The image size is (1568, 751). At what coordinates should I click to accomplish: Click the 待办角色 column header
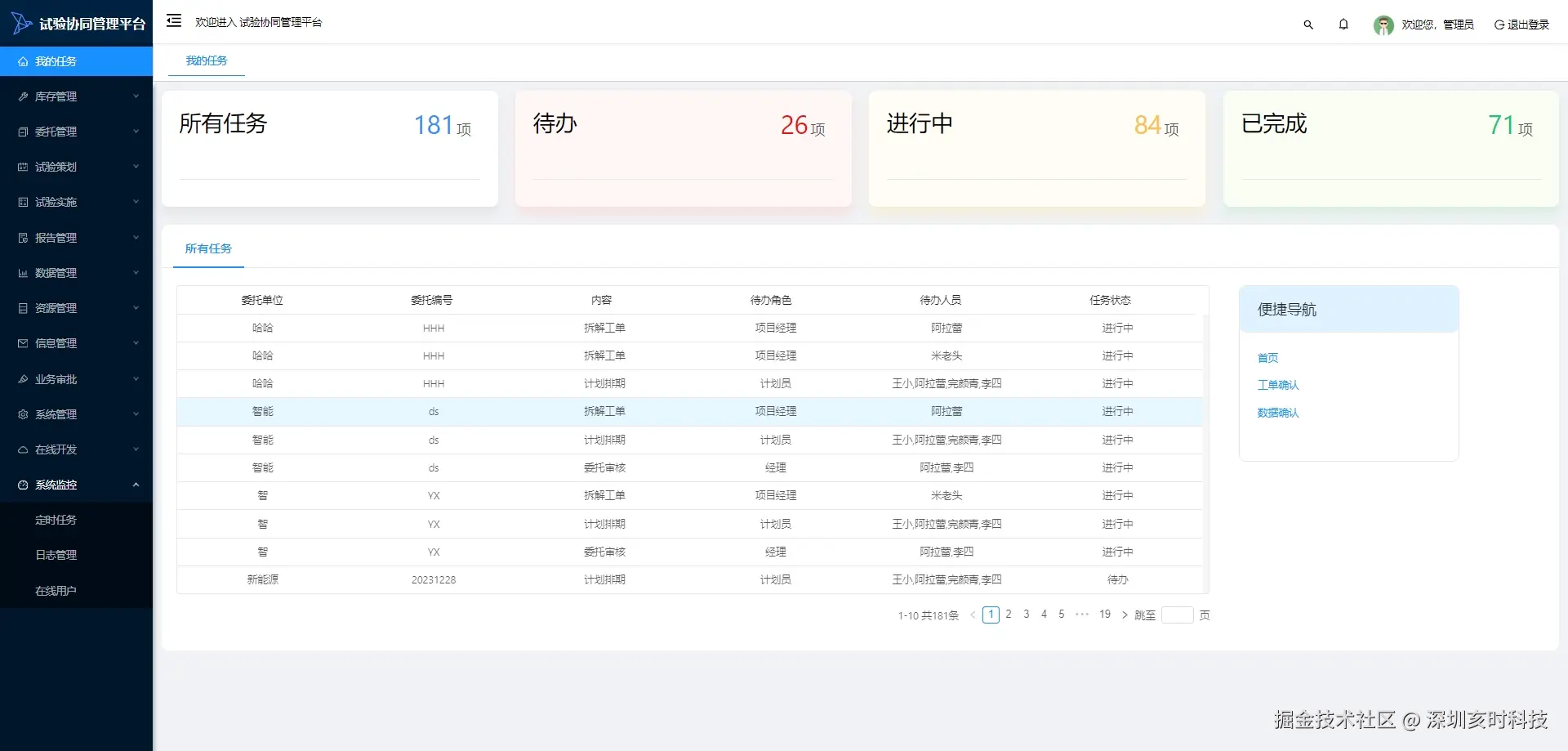[x=771, y=300]
